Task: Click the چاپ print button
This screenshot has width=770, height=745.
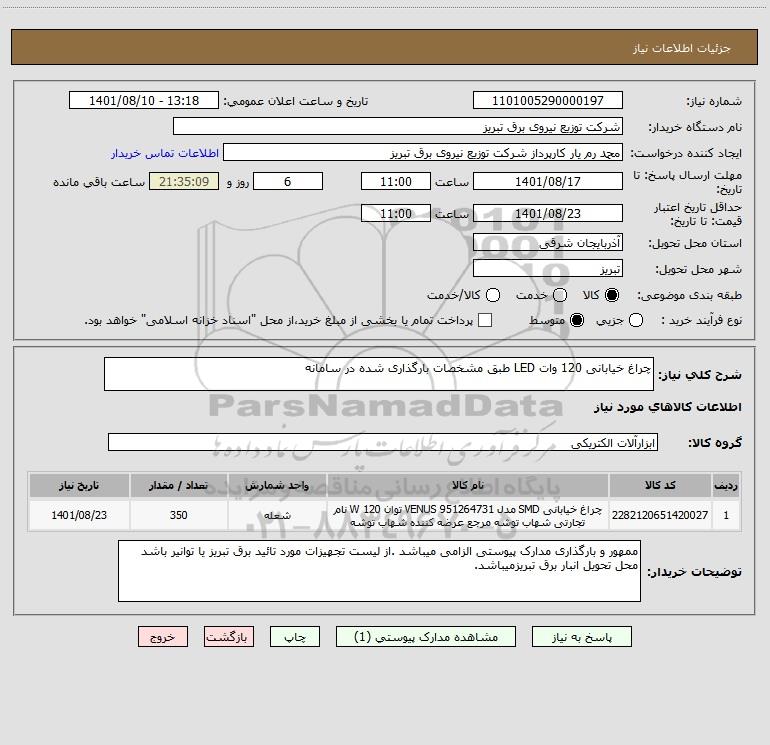Action: [295, 636]
